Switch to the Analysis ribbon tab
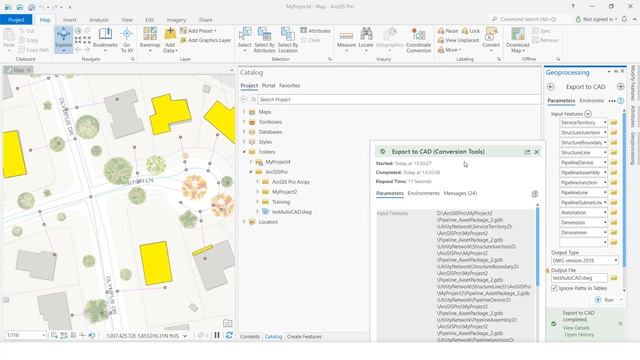Image resolution: width=640 pixels, height=360 pixels. pos(98,20)
